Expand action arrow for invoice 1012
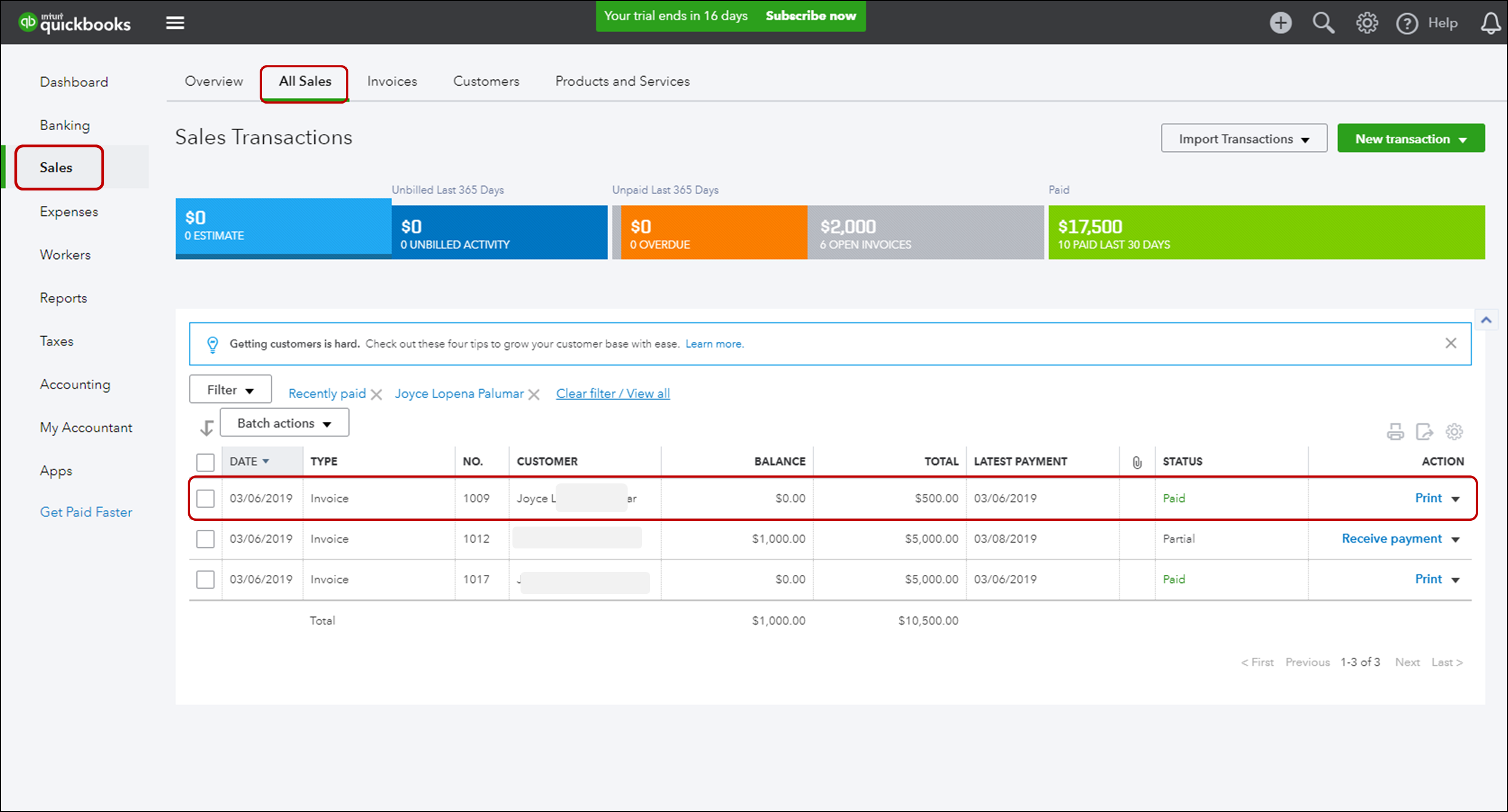 (x=1455, y=539)
